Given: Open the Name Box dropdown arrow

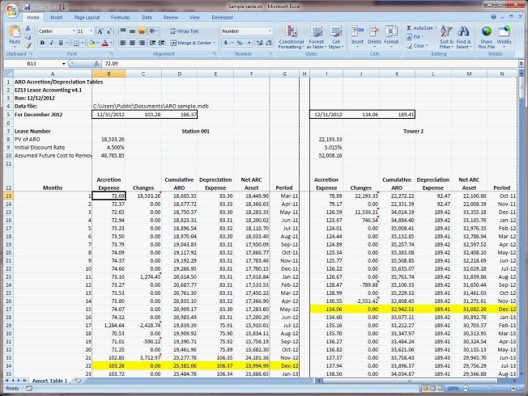Looking at the screenshot, I should (x=64, y=64).
